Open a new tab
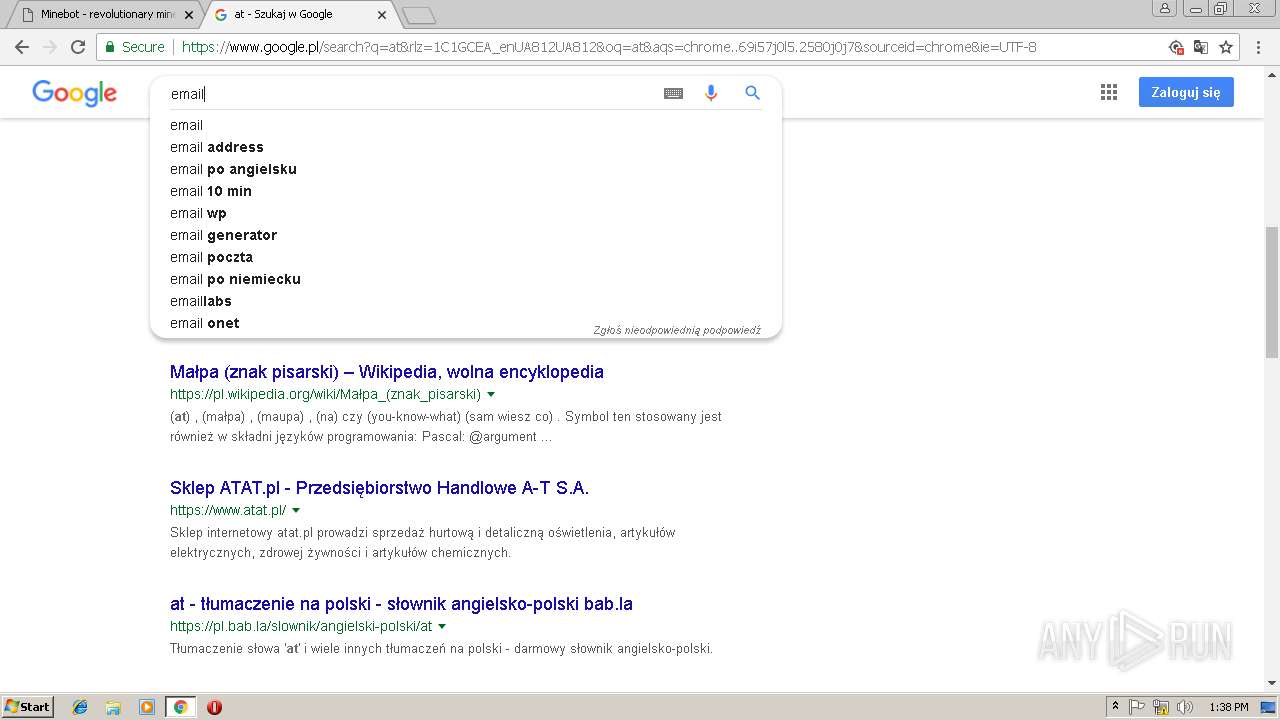Image resolution: width=1280 pixels, height=720 pixels. coord(419,15)
